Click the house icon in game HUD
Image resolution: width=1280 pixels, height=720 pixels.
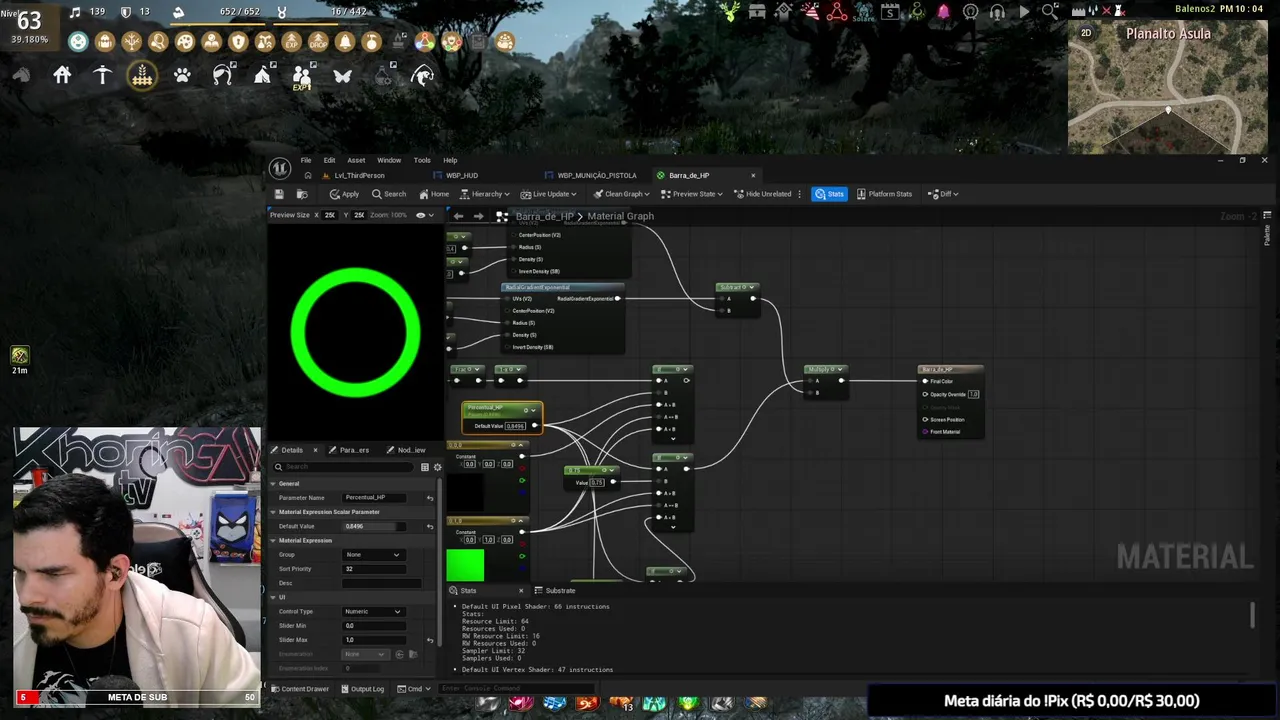62,75
